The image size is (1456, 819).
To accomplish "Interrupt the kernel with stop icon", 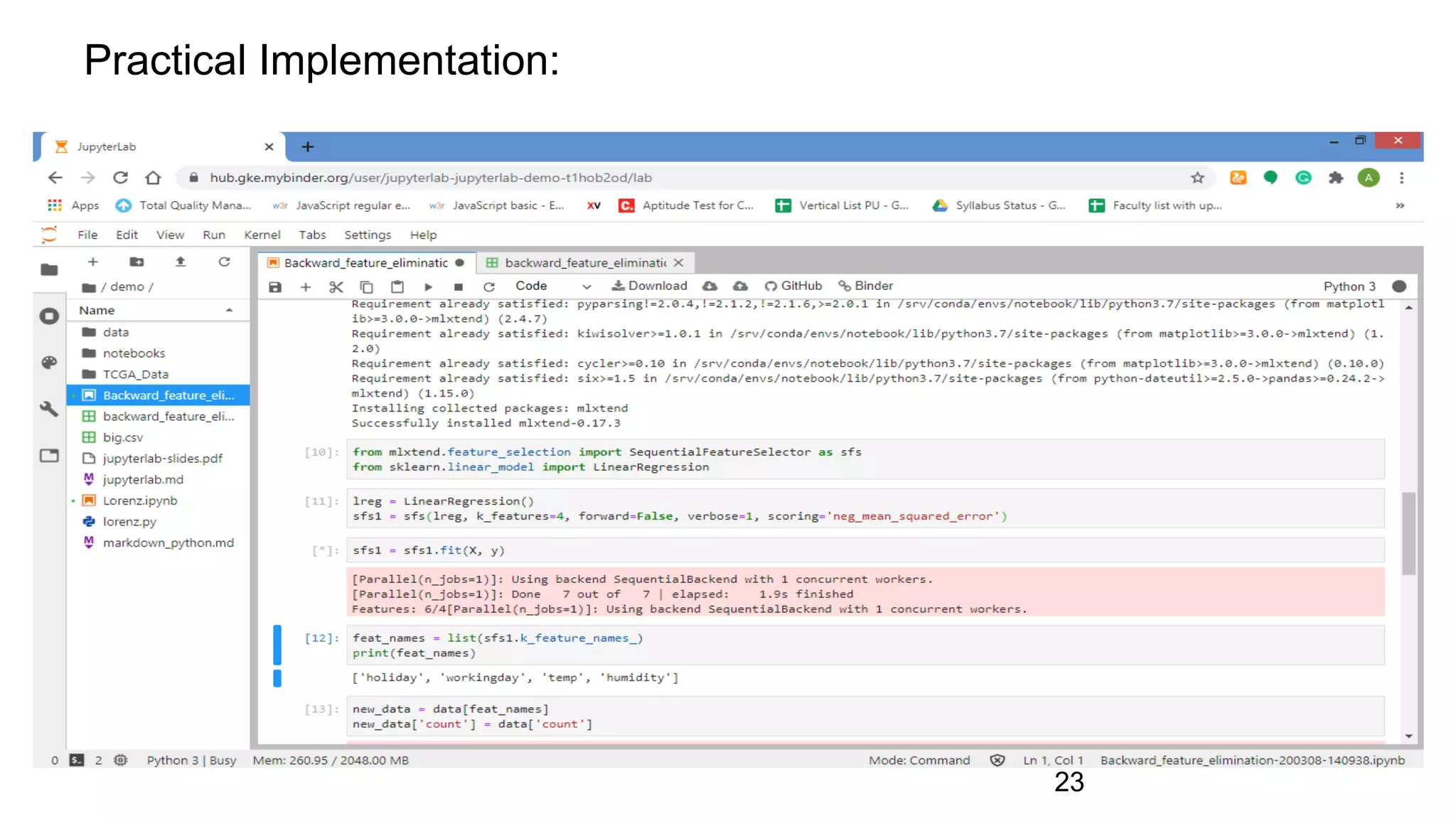I will (459, 287).
